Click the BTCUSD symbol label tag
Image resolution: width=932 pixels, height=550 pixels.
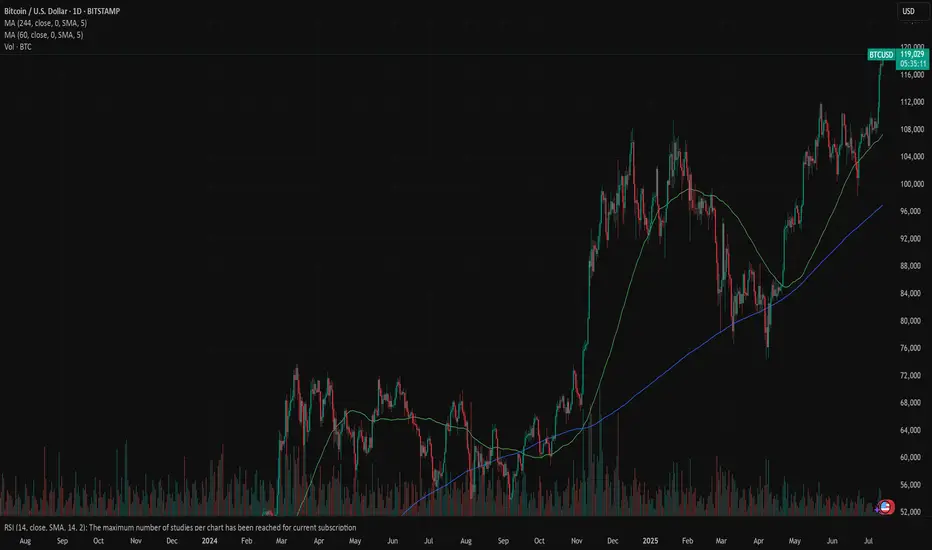tap(881, 55)
